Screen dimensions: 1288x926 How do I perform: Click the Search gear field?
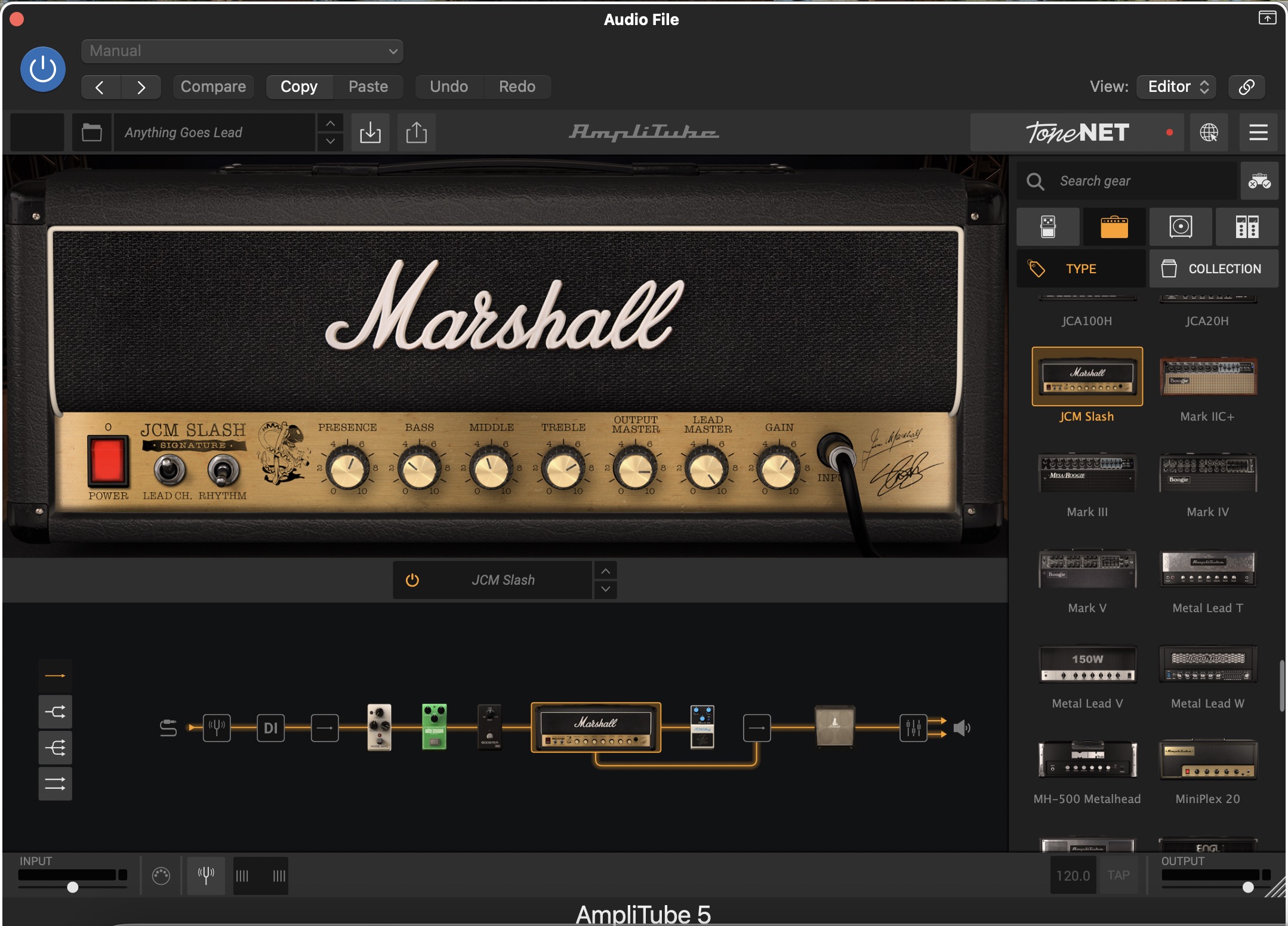pos(1127,181)
